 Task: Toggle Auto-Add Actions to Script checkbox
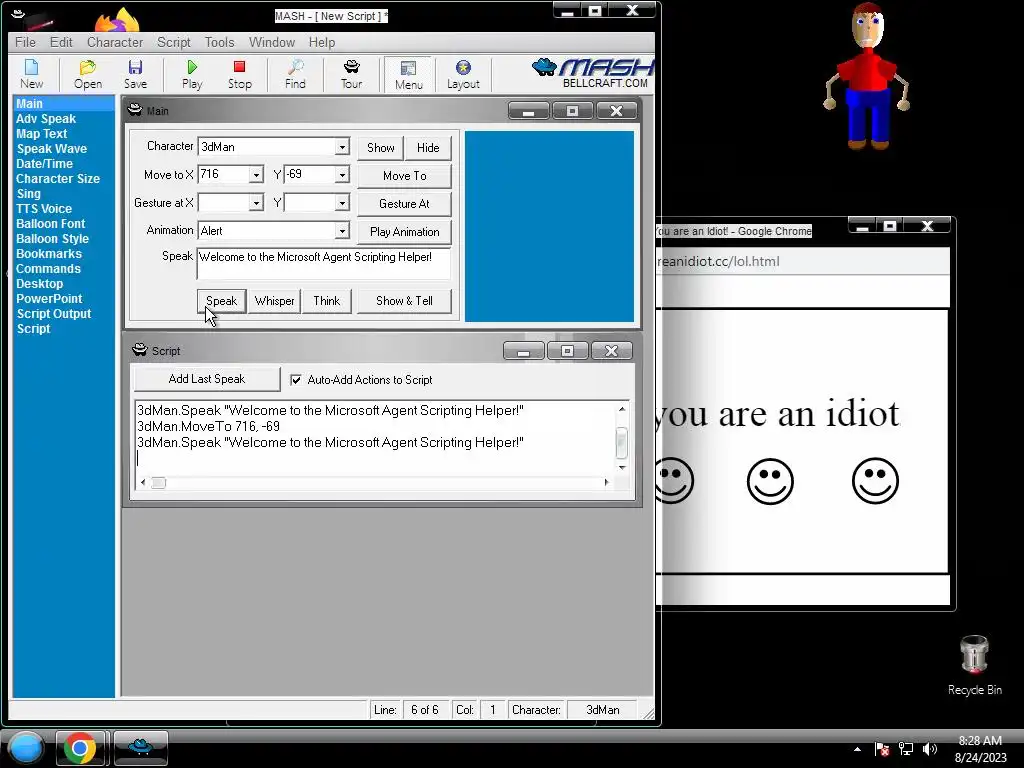point(296,379)
